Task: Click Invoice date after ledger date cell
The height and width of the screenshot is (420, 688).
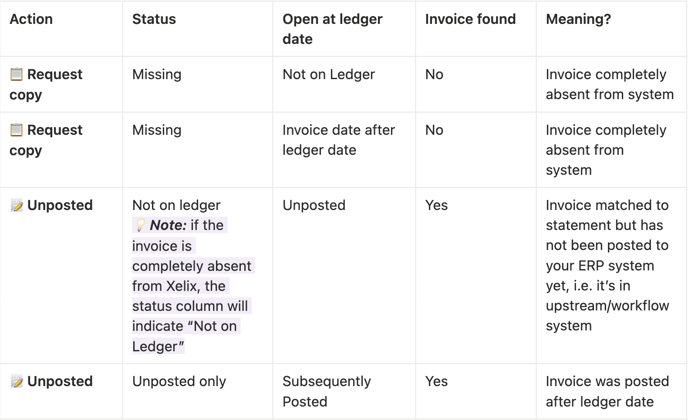Action: click(338, 140)
